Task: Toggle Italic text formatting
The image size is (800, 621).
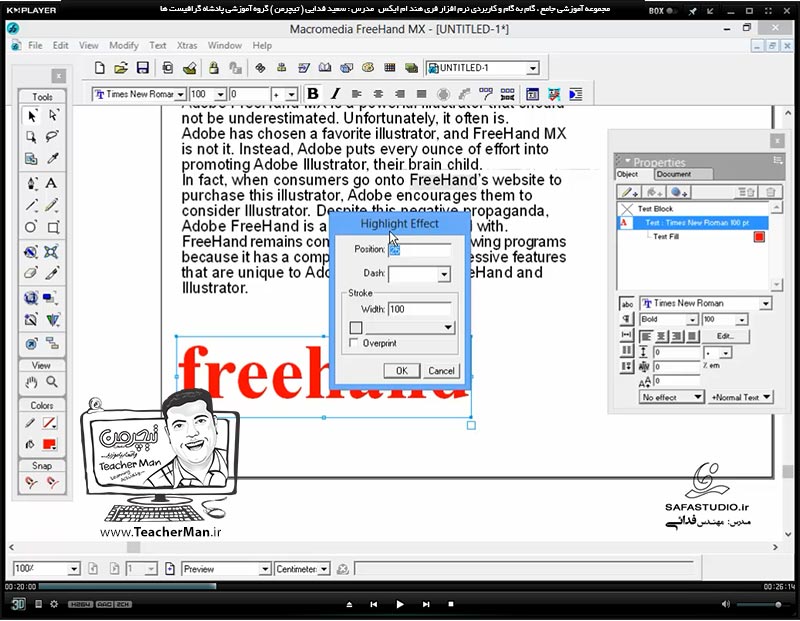Action: coord(335,94)
